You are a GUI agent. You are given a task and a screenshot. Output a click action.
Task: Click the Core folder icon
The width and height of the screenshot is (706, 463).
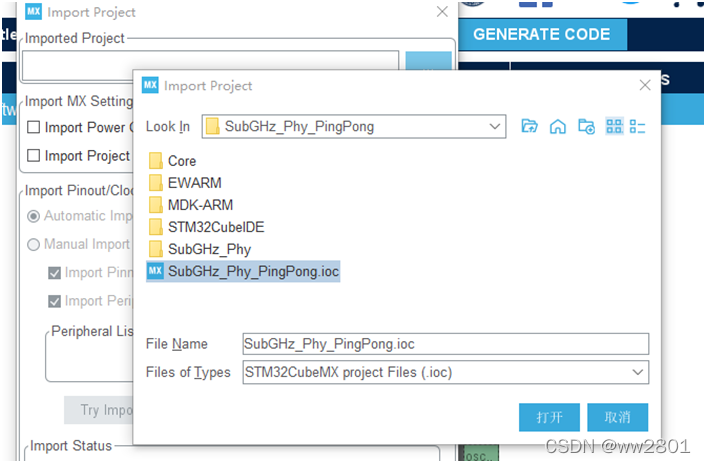click(x=155, y=161)
